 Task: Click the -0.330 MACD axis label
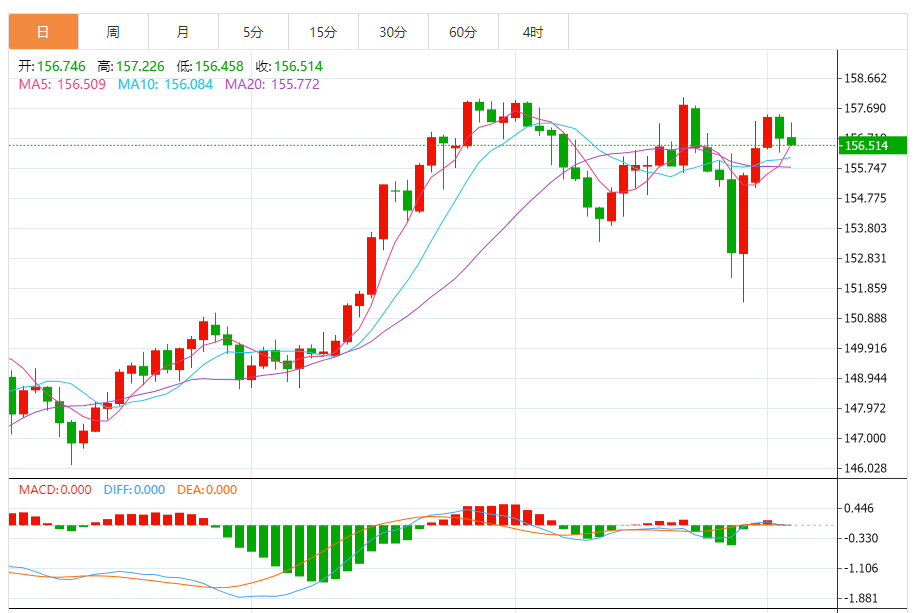point(861,538)
